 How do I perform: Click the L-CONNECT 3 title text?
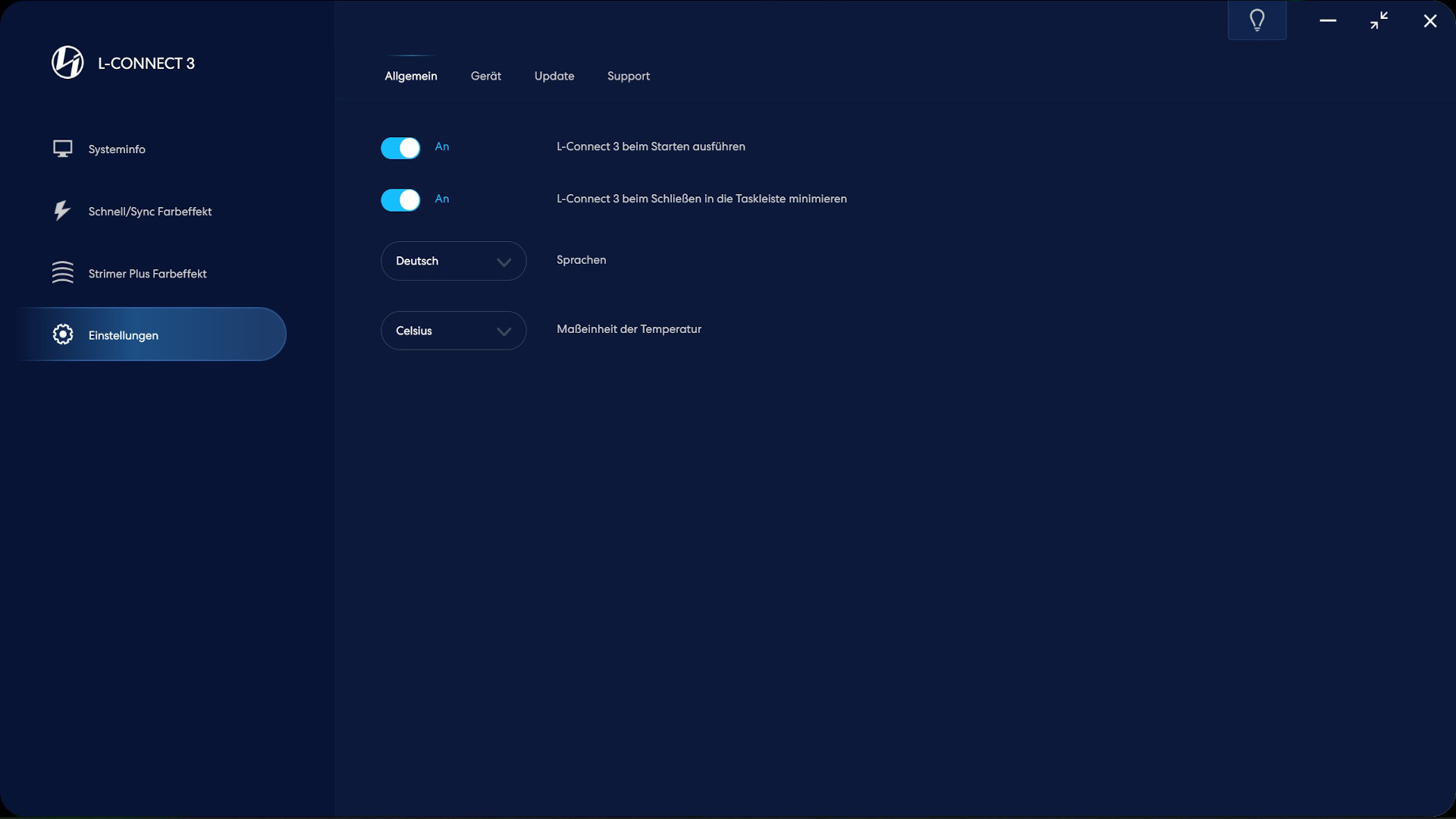coord(146,64)
